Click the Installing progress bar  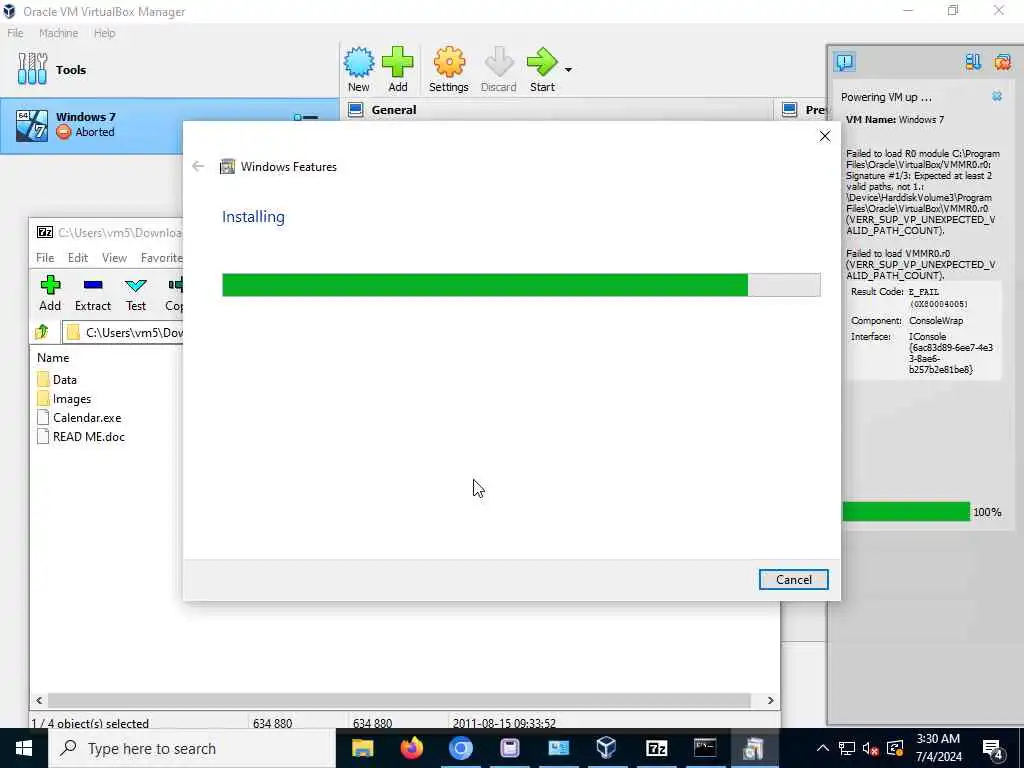[521, 285]
